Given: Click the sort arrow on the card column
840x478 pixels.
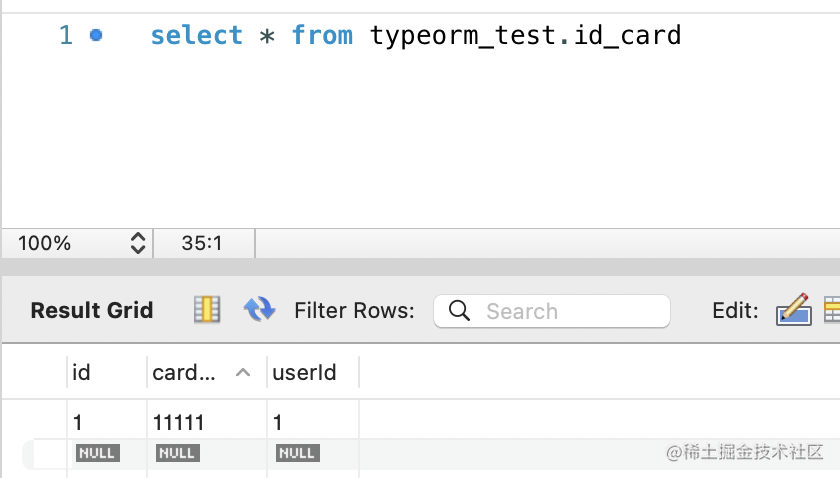Looking at the screenshot, I should 242,372.
